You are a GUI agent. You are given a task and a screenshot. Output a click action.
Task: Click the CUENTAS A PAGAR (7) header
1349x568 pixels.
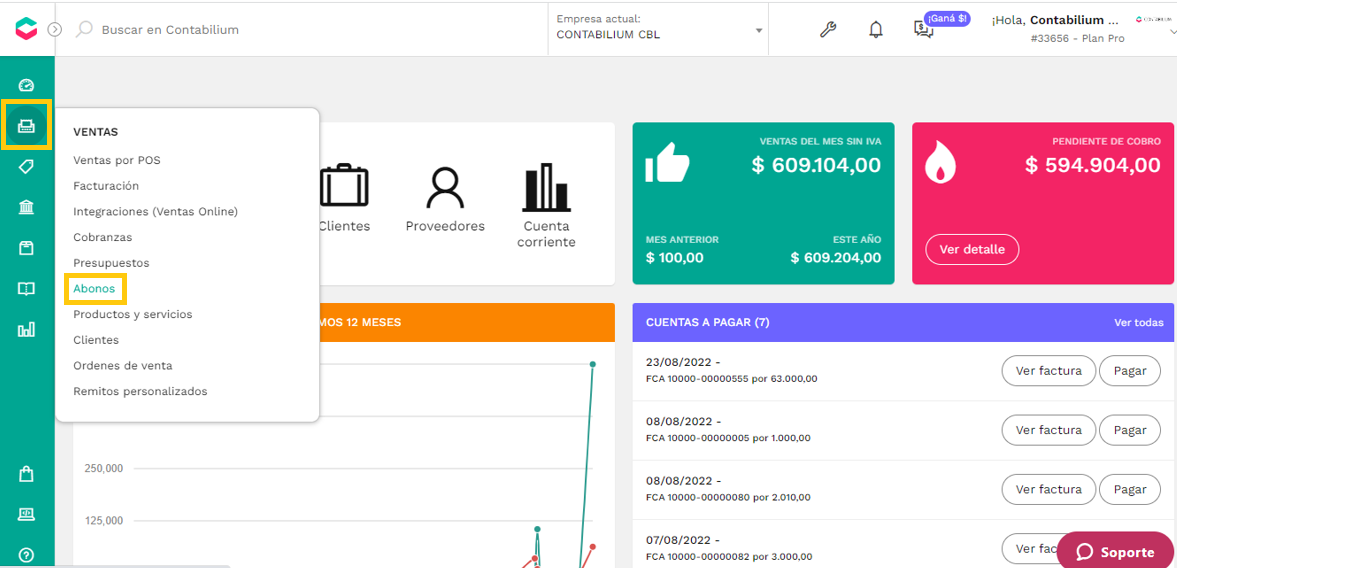pos(707,322)
